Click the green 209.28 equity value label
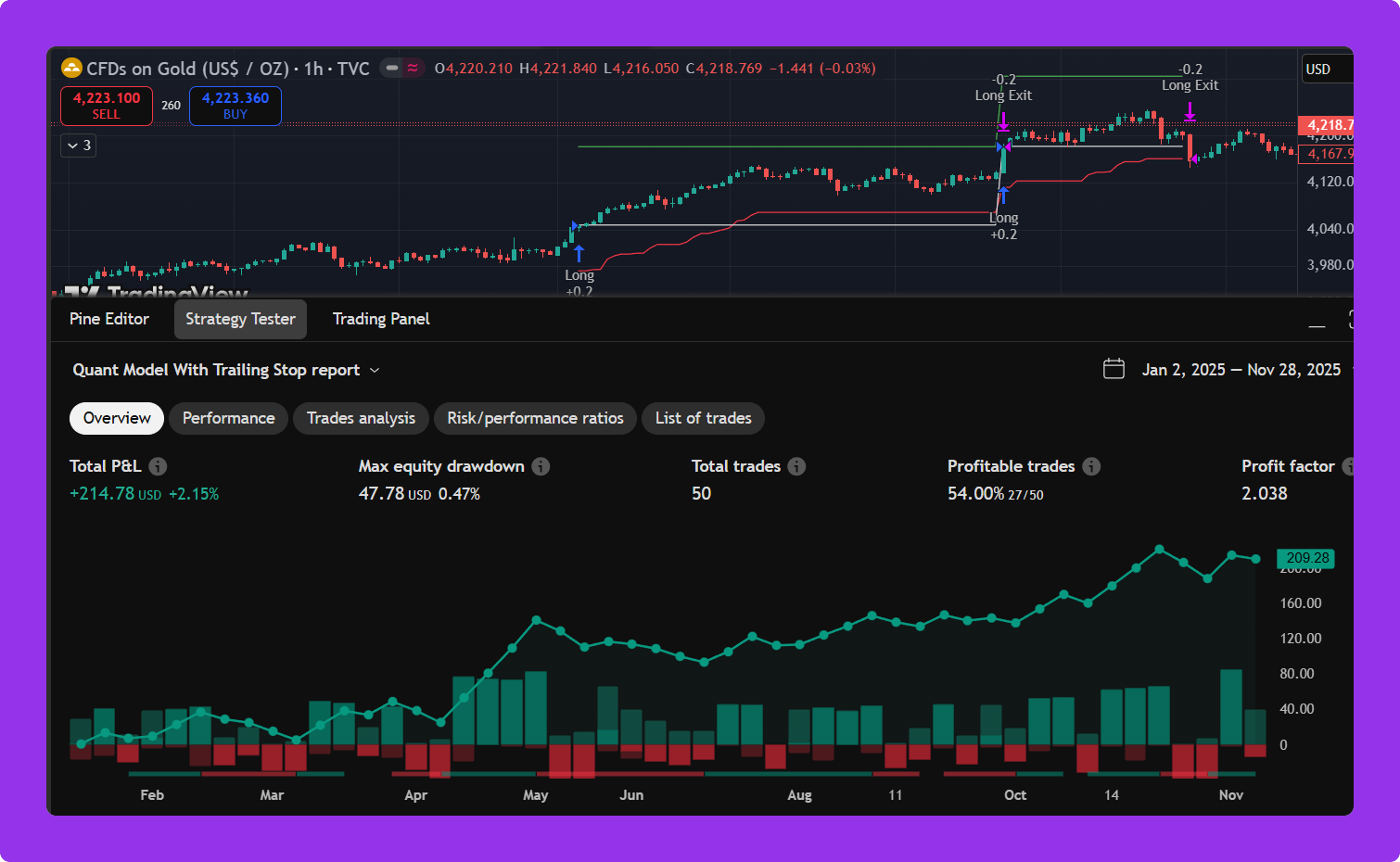 point(1306,558)
